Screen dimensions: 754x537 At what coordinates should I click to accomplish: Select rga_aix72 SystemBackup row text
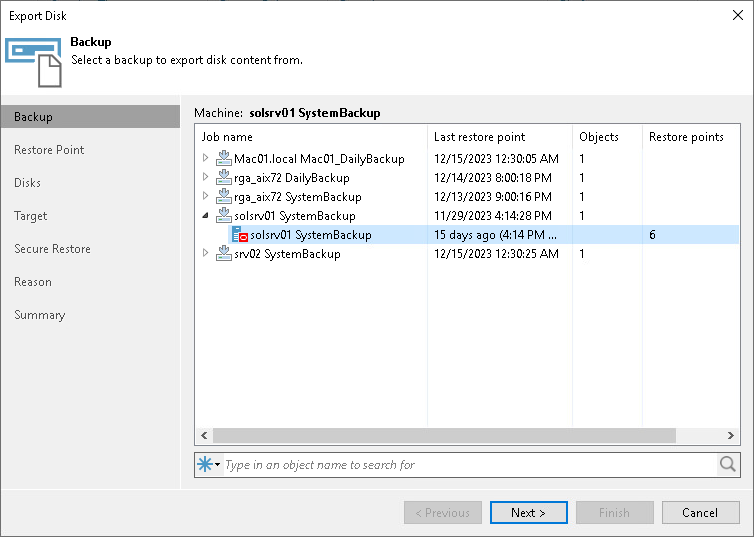click(x=298, y=197)
